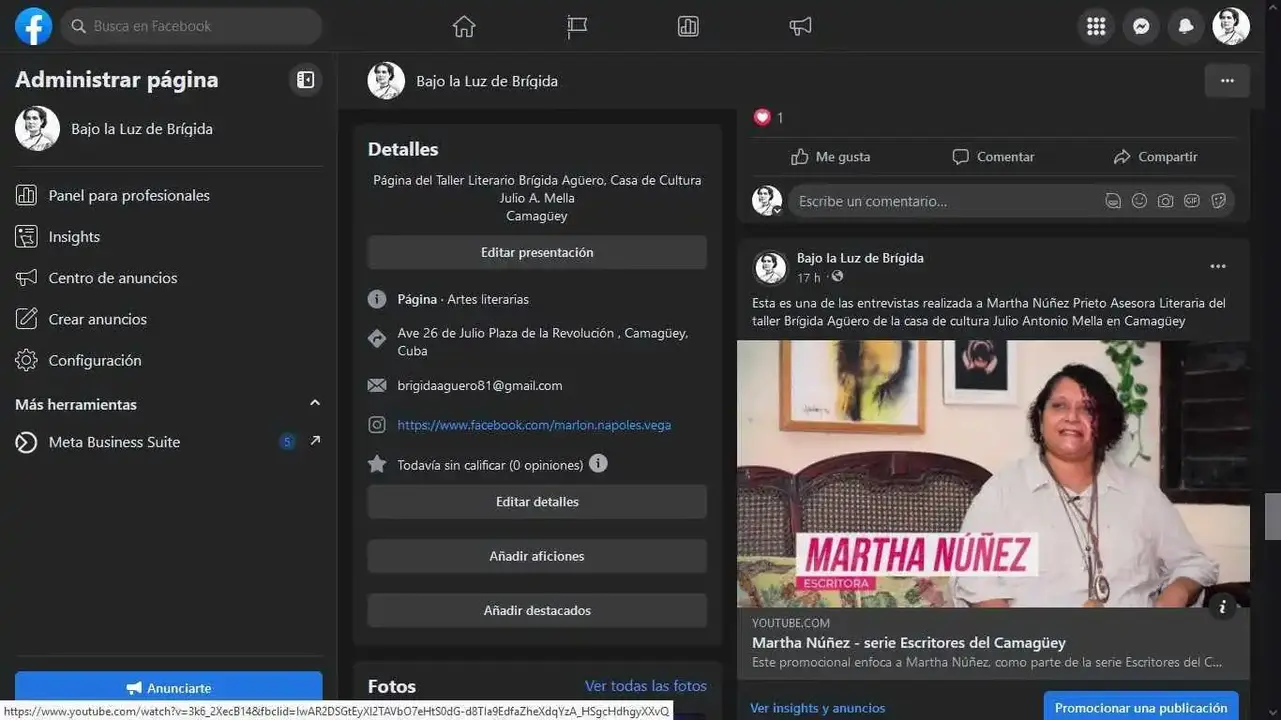1281x720 pixels.
Task: Open the Martha Núñez post's three-dots menu
Action: click(1218, 266)
